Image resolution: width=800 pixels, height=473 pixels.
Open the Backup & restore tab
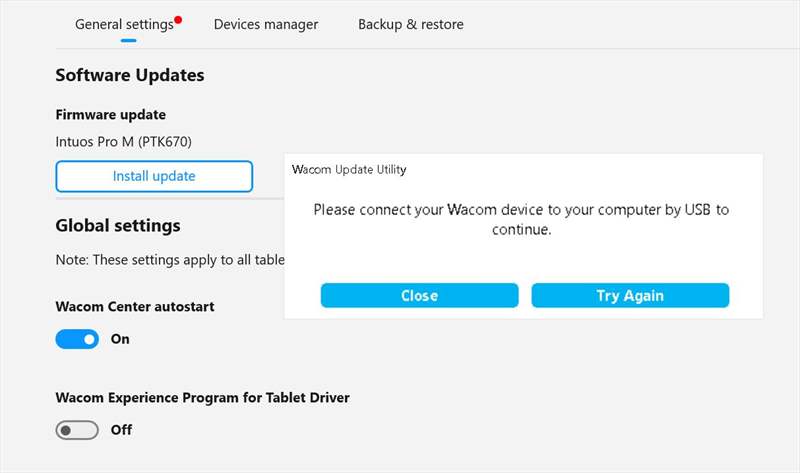tap(411, 24)
